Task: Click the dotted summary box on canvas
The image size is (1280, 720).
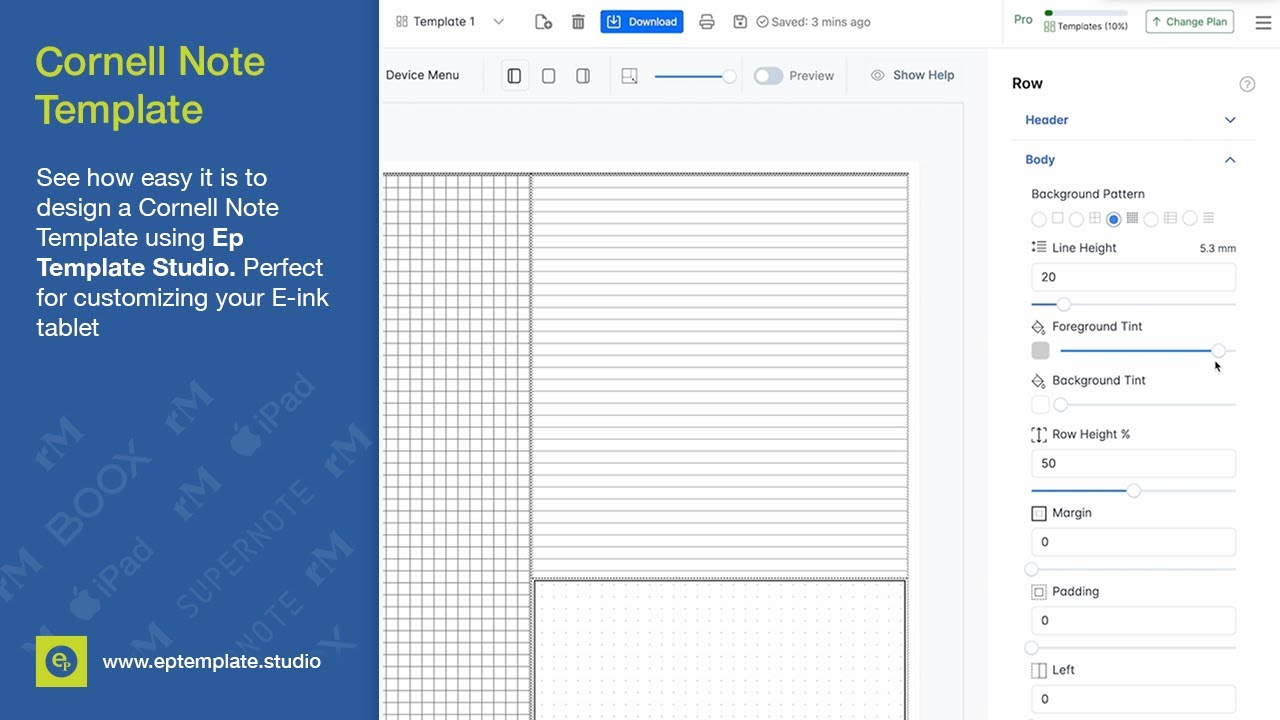Action: coord(719,650)
